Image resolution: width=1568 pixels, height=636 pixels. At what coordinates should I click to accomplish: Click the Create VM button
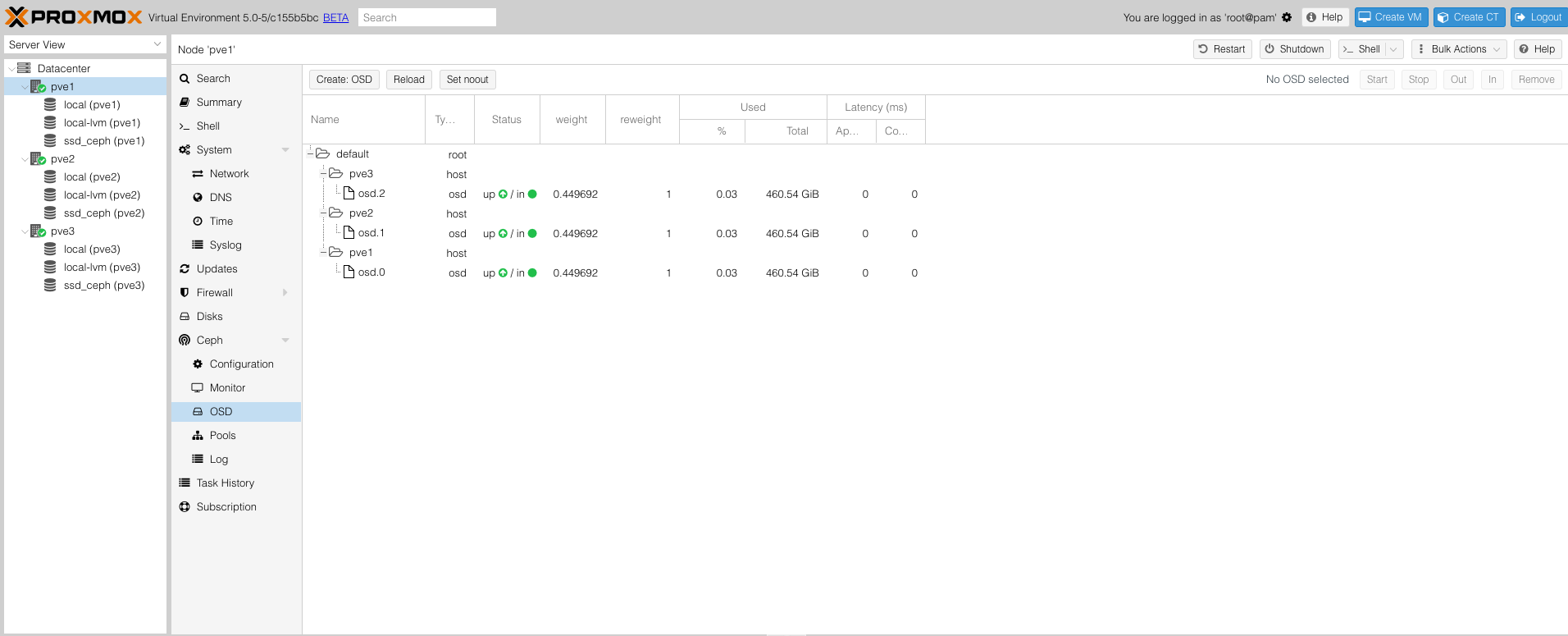click(x=1392, y=17)
